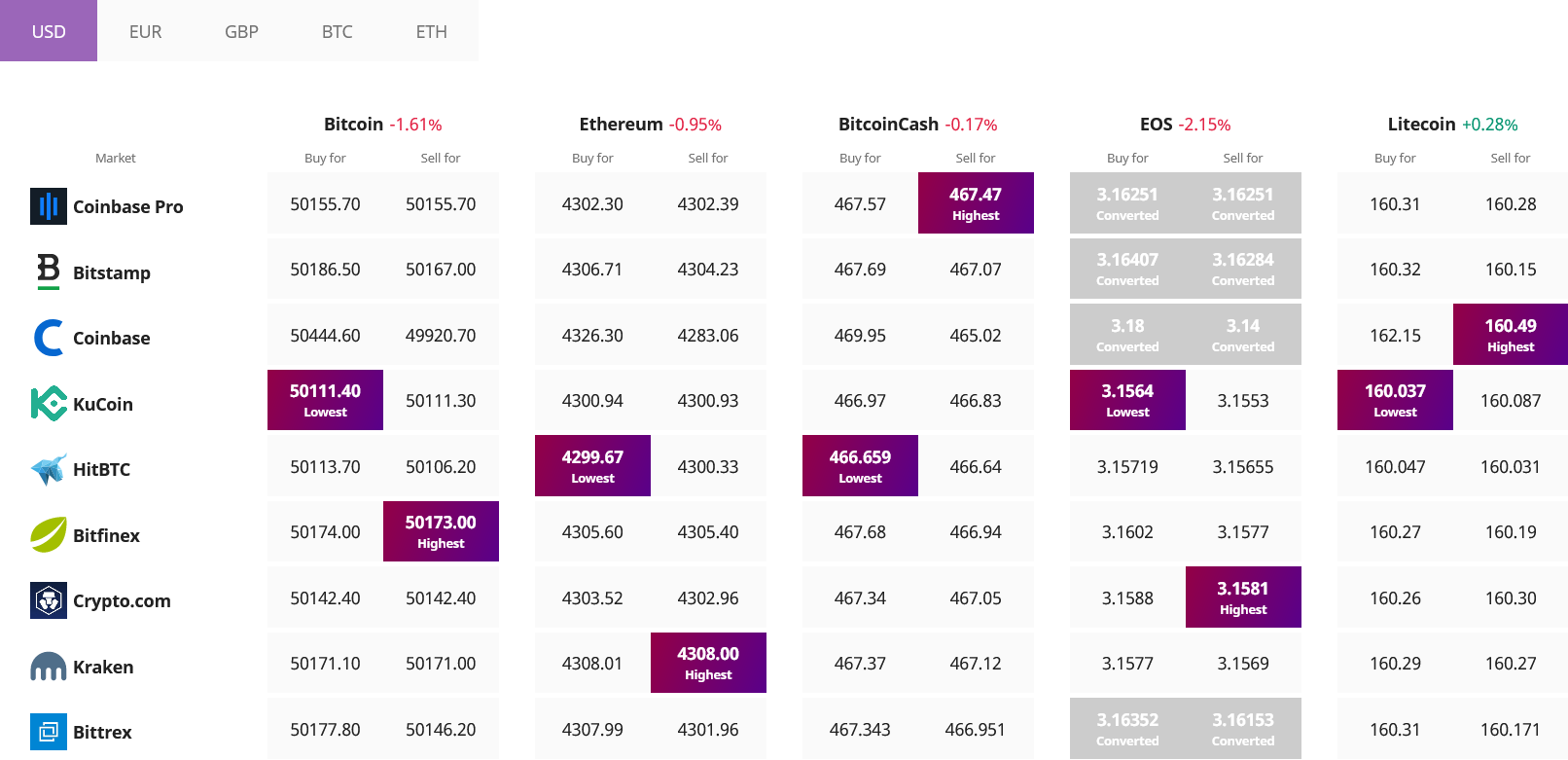Viewport: 1568px width, 760px height.
Task: Click the HitBTC logo icon
Action: click(49, 469)
